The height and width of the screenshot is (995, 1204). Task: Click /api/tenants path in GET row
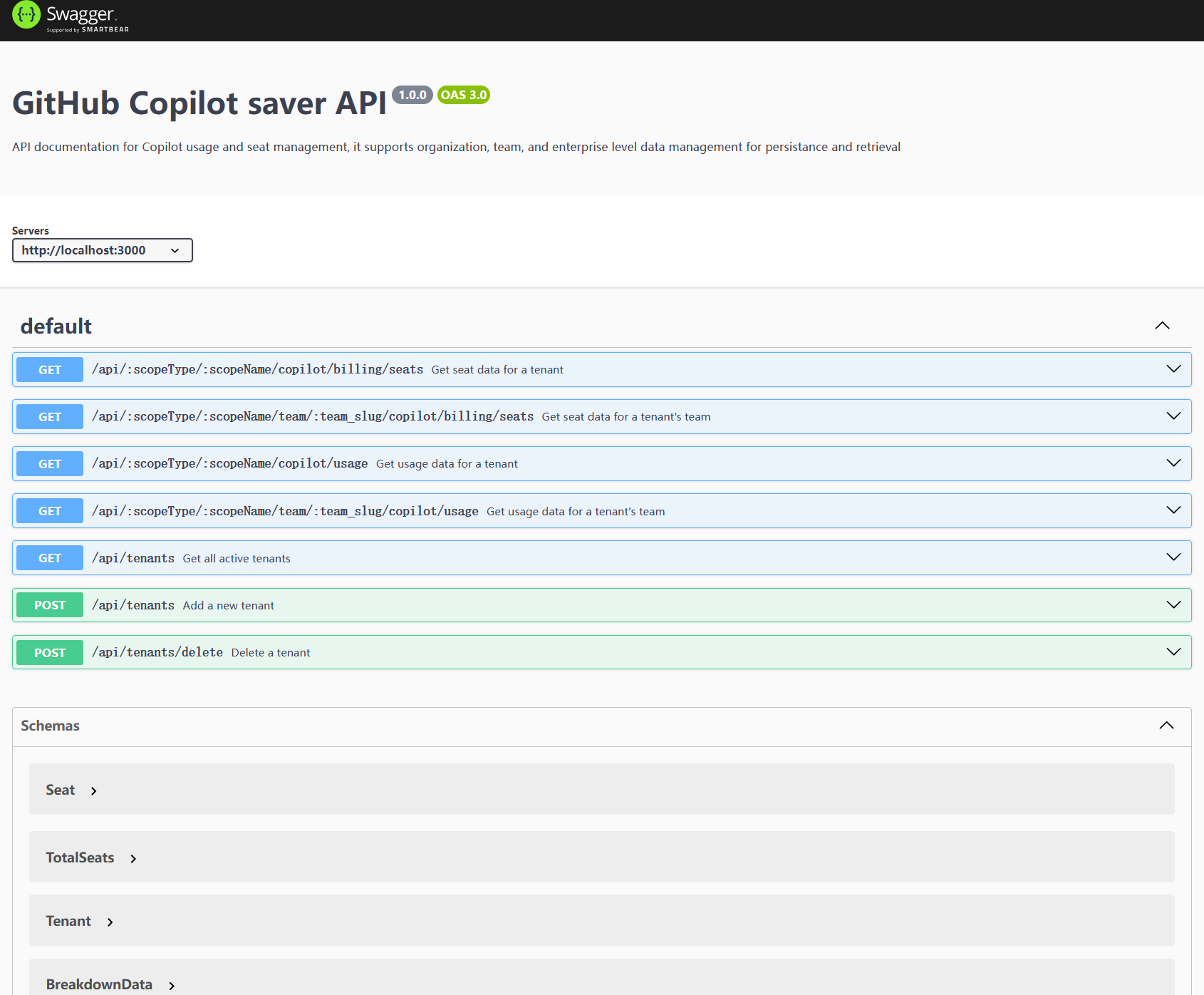133,558
